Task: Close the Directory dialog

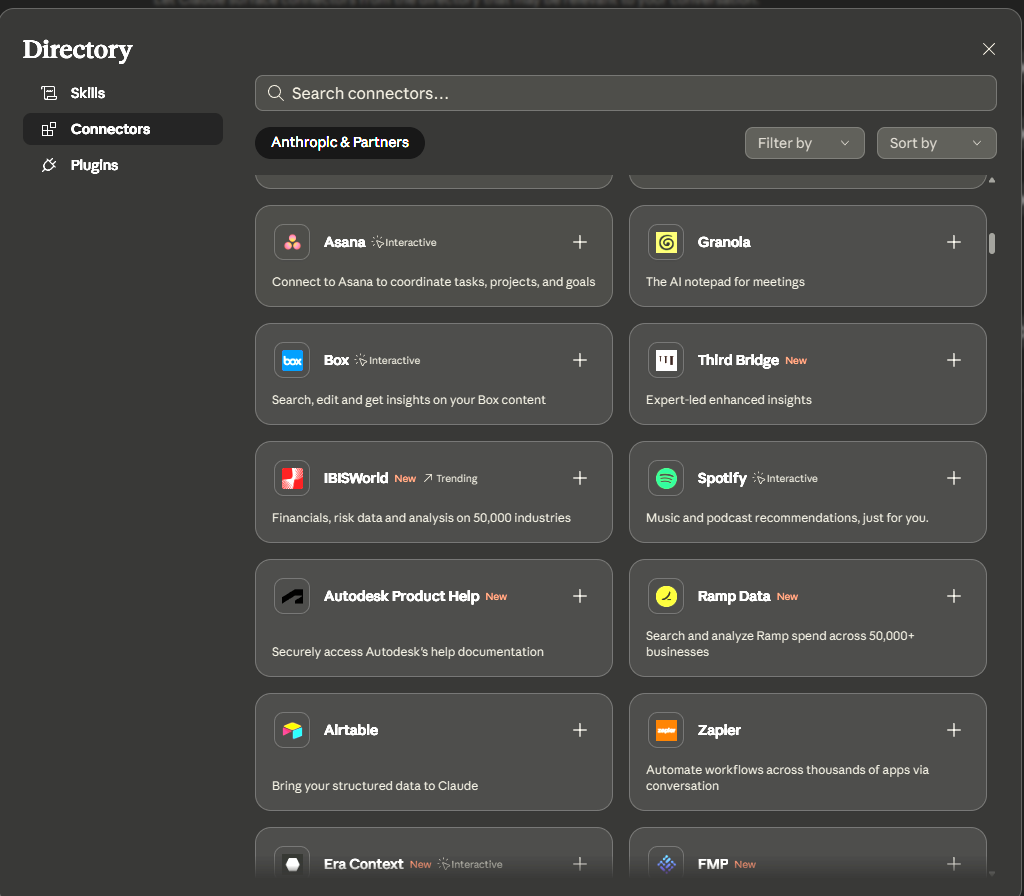Action: [x=989, y=49]
